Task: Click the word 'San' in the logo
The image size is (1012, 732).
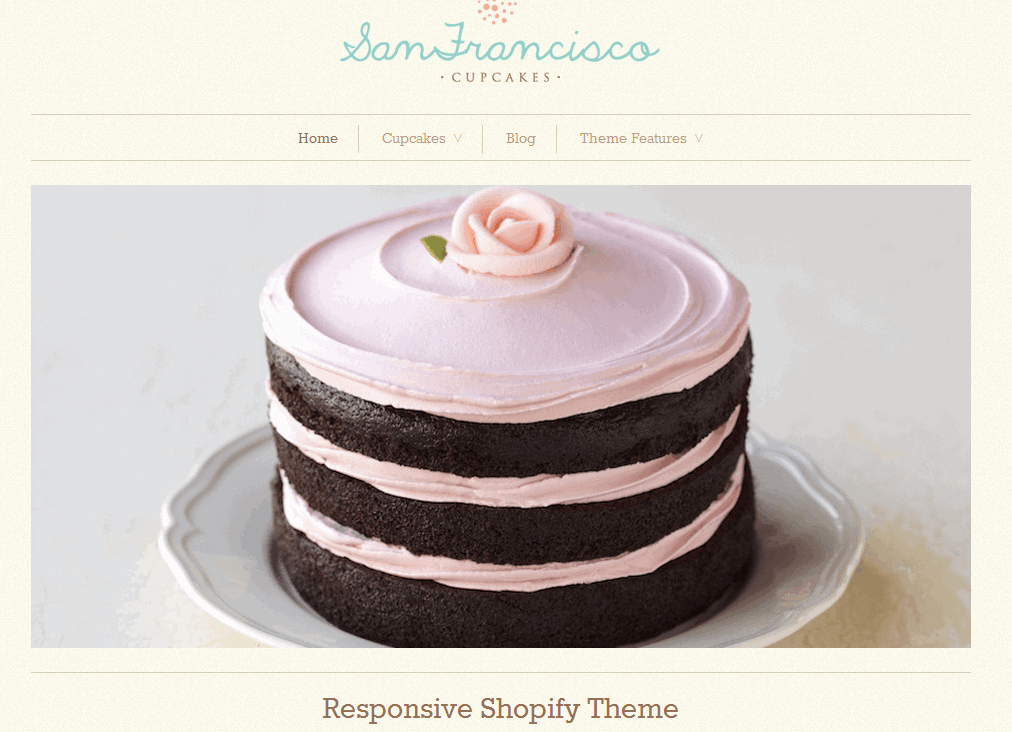Action: (x=383, y=45)
